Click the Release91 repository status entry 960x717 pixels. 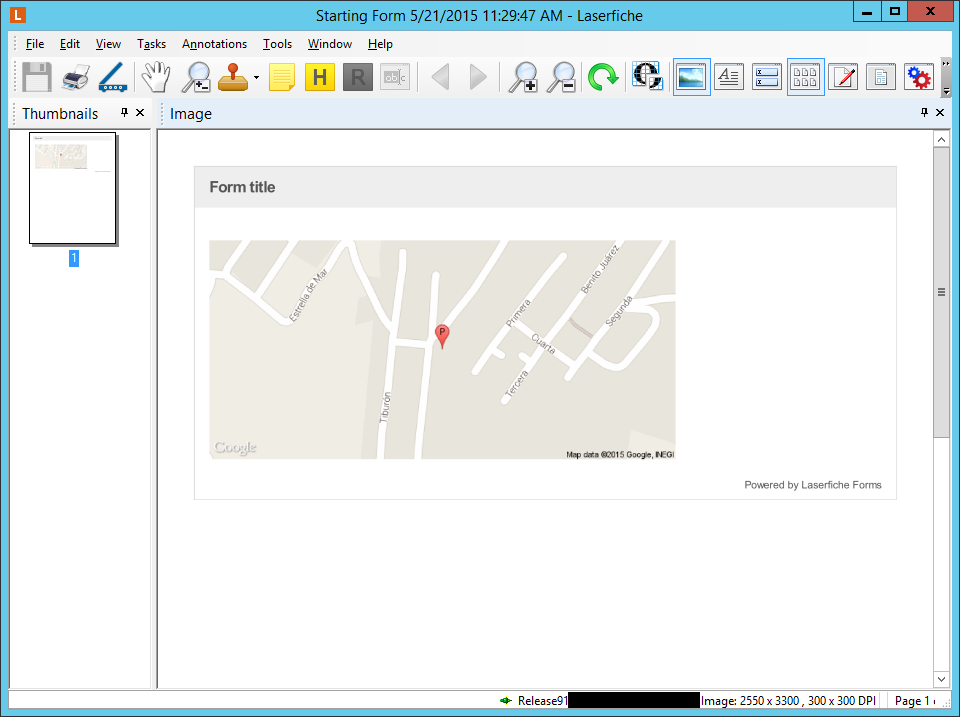coord(542,701)
